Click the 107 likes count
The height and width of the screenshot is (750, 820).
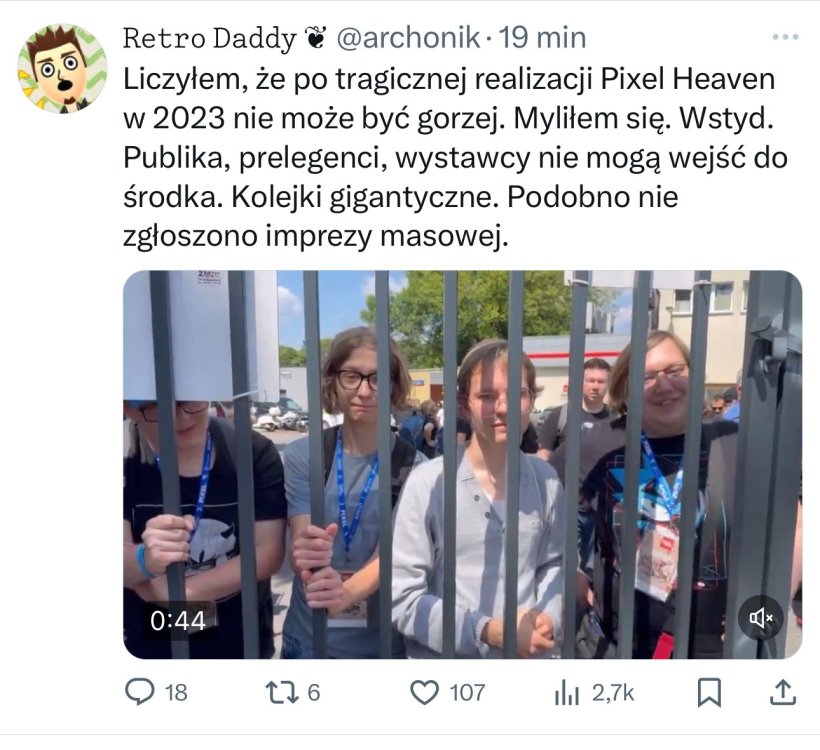pos(467,692)
